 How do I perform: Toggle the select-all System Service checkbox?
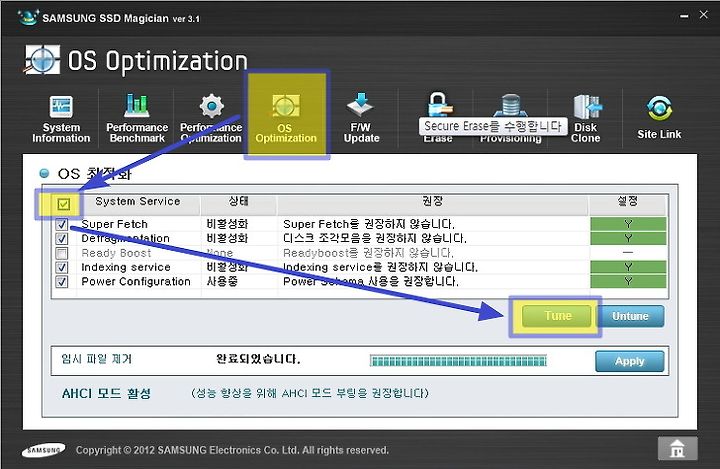pos(64,204)
